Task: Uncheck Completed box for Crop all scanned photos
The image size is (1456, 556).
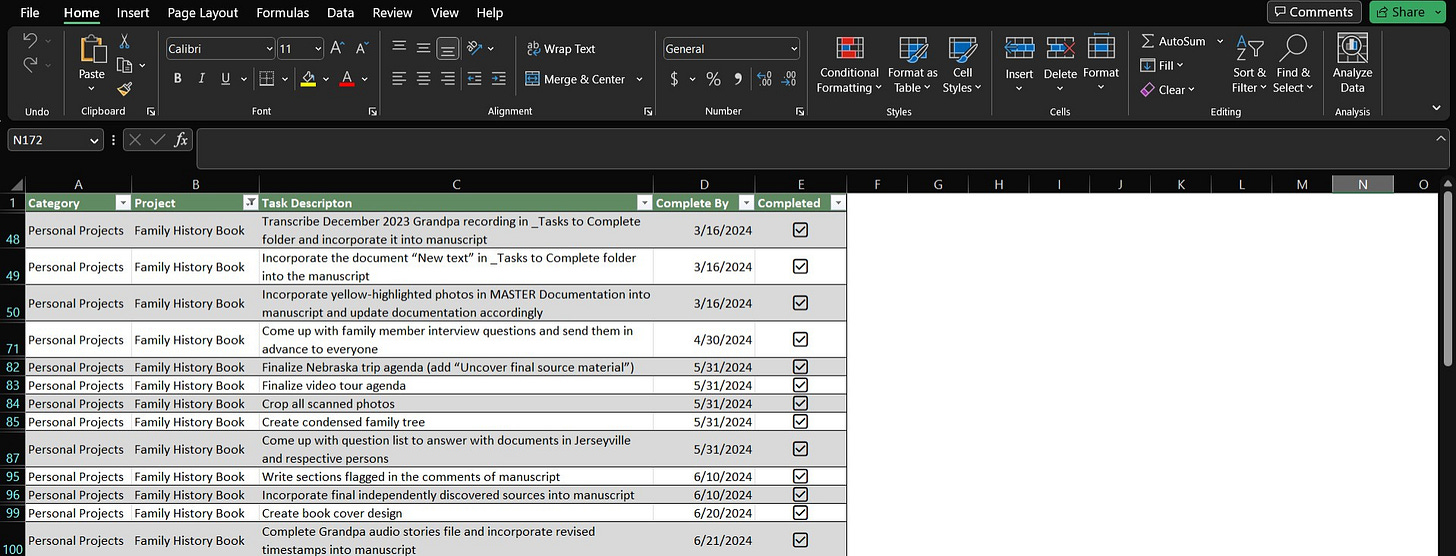Action: [x=800, y=403]
